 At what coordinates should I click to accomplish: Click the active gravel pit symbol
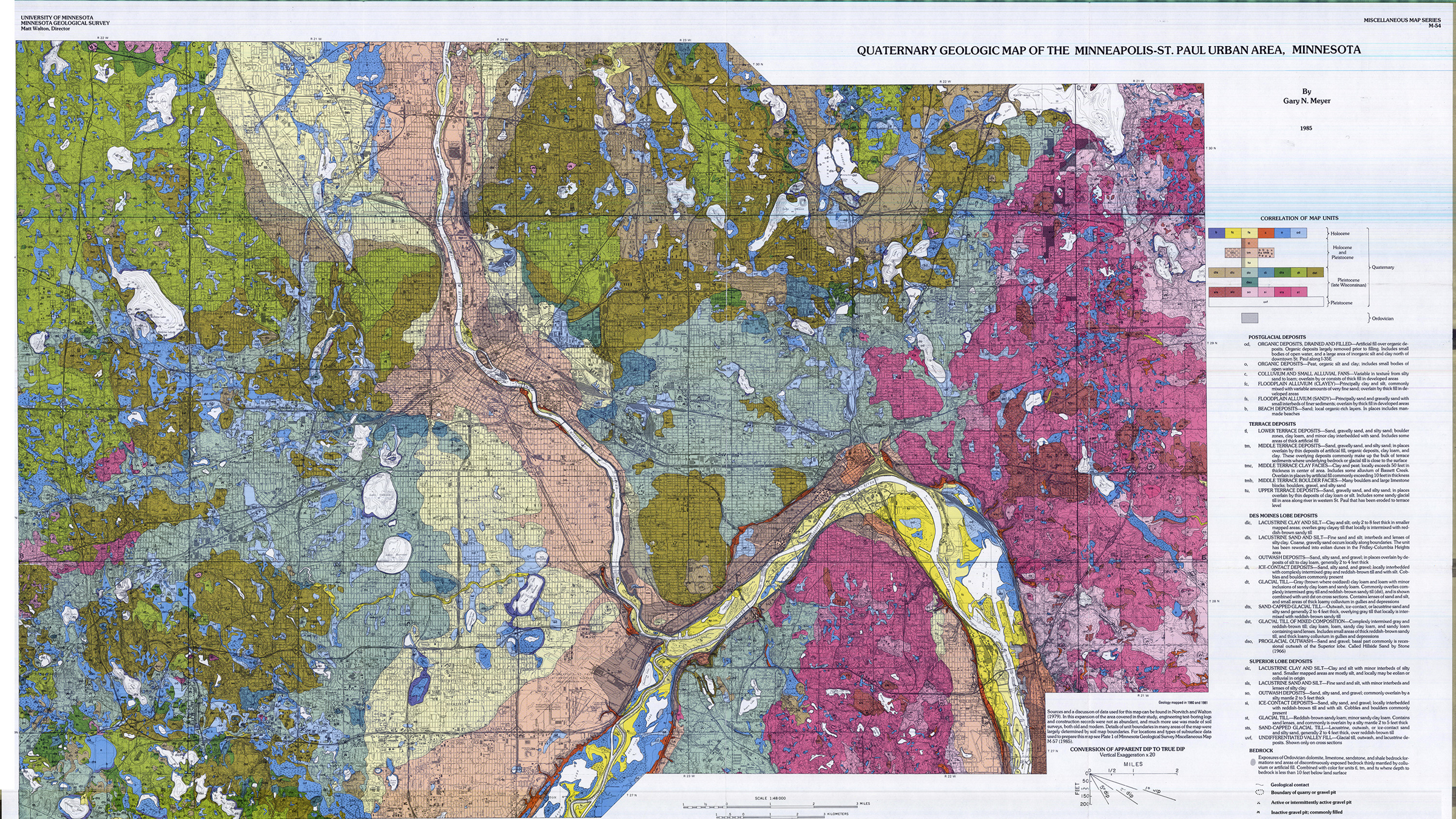tap(1258, 803)
